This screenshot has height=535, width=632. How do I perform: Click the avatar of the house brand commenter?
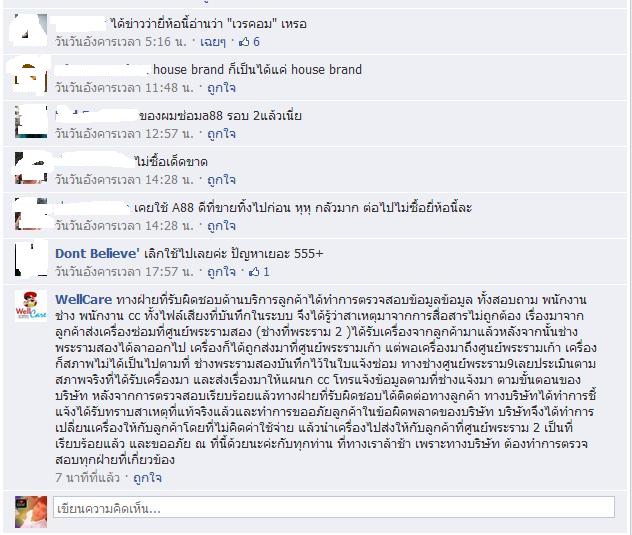(x=31, y=76)
